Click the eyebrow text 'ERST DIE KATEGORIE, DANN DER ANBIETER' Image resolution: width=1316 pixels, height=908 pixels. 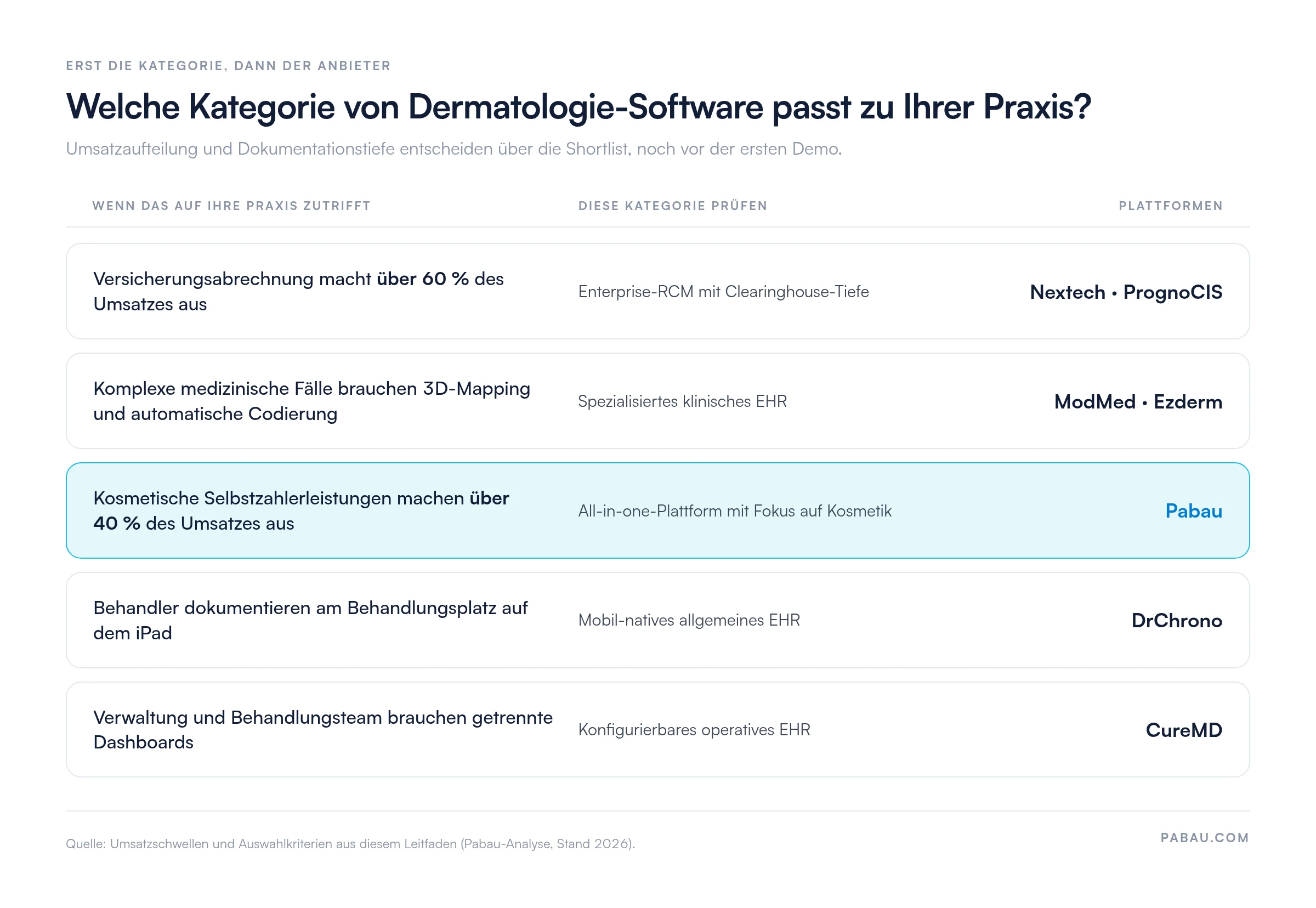228,66
